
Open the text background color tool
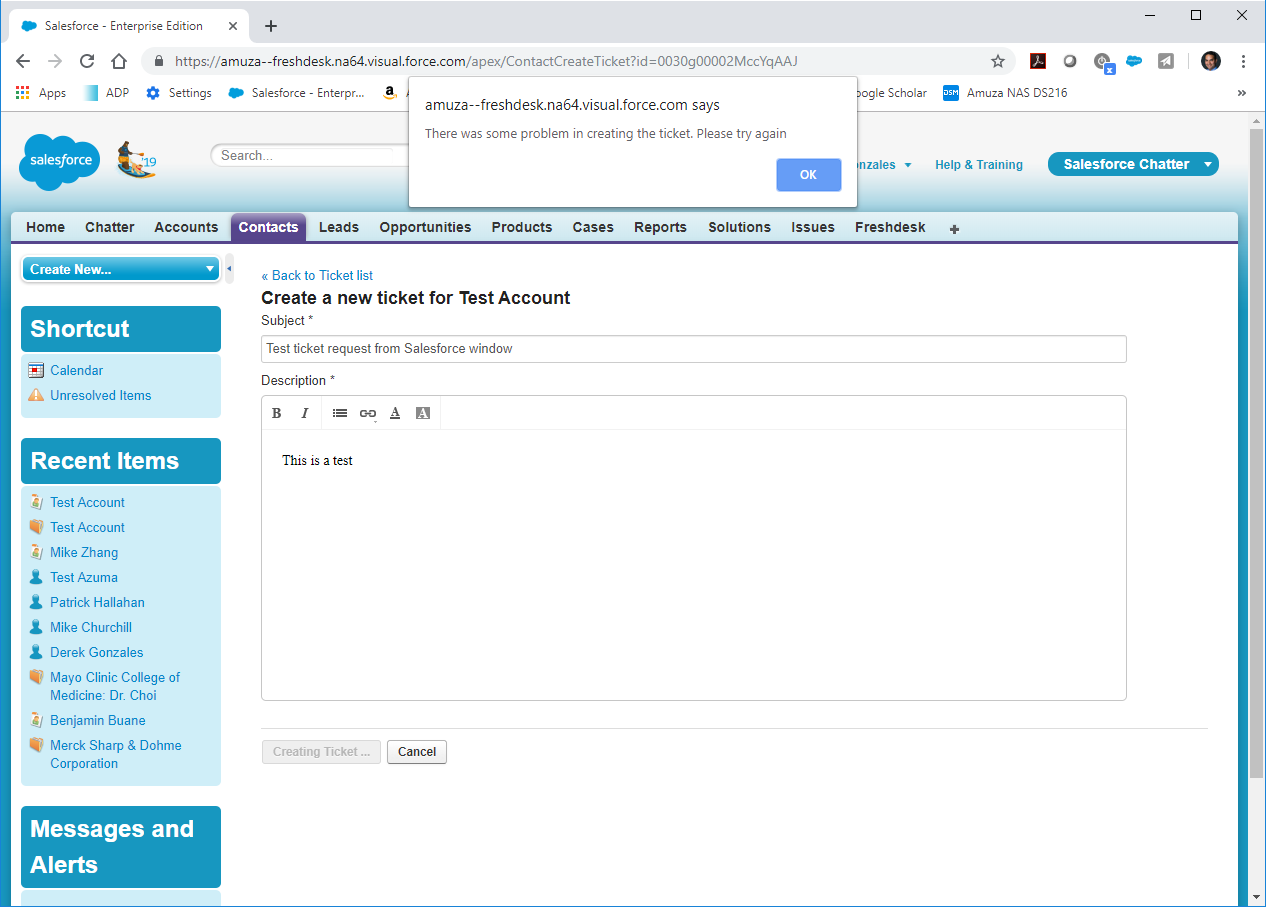(423, 413)
